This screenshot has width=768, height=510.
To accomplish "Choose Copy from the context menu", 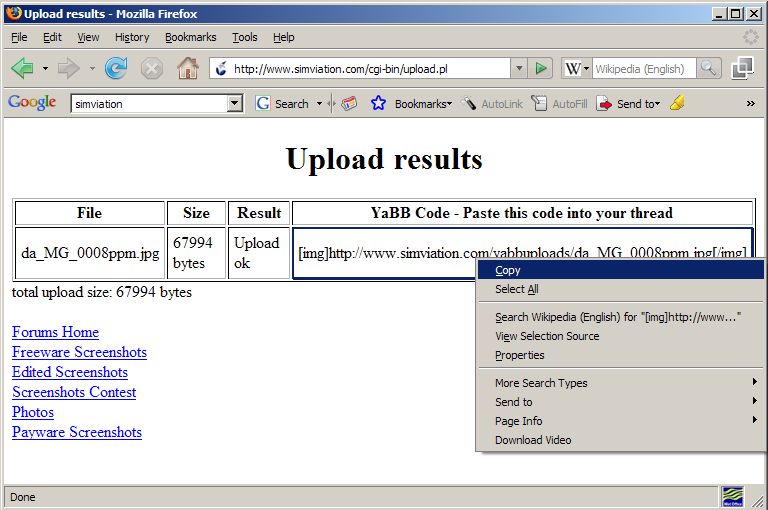I will point(508,270).
